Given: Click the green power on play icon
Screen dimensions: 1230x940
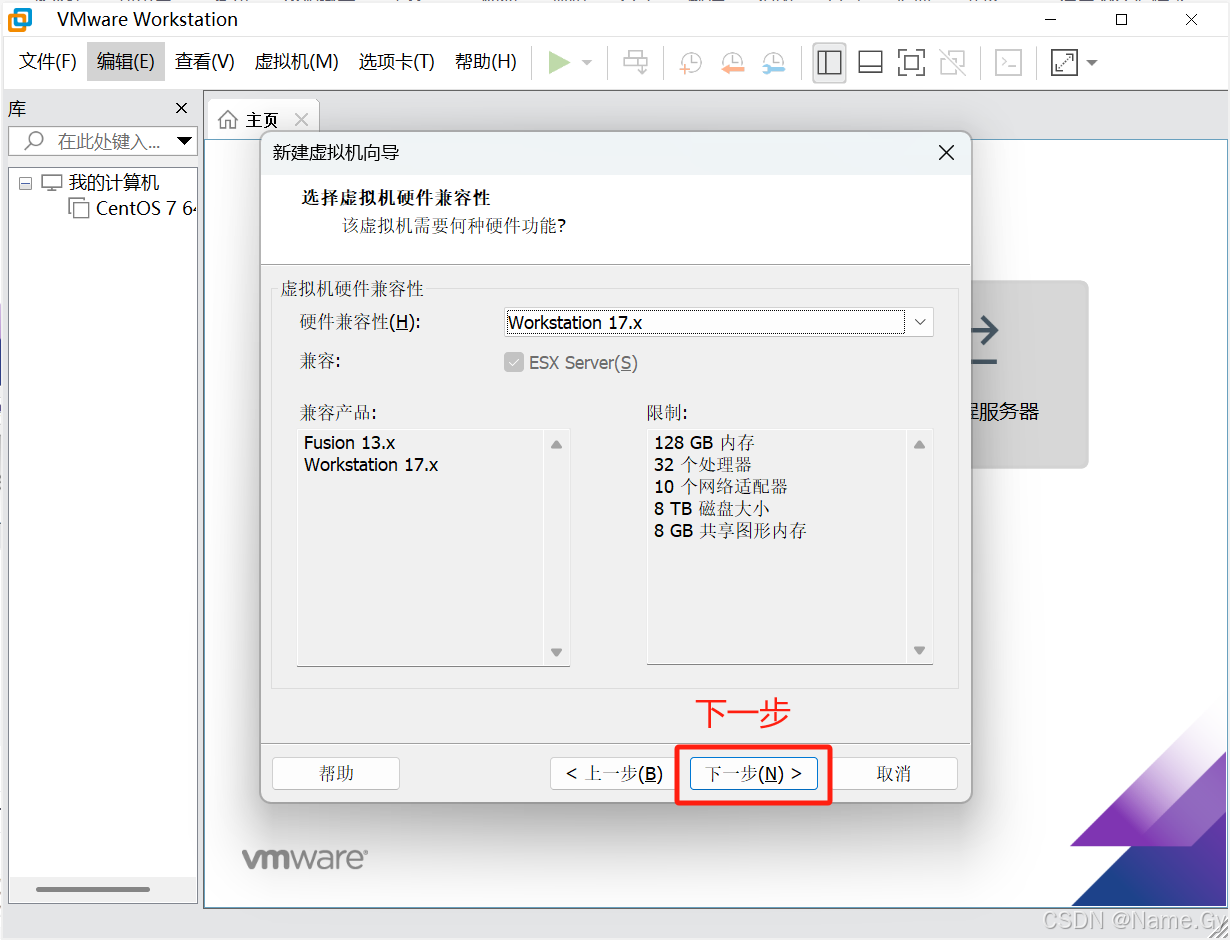Looking at the screenshot, I should [x=559, y=63].
